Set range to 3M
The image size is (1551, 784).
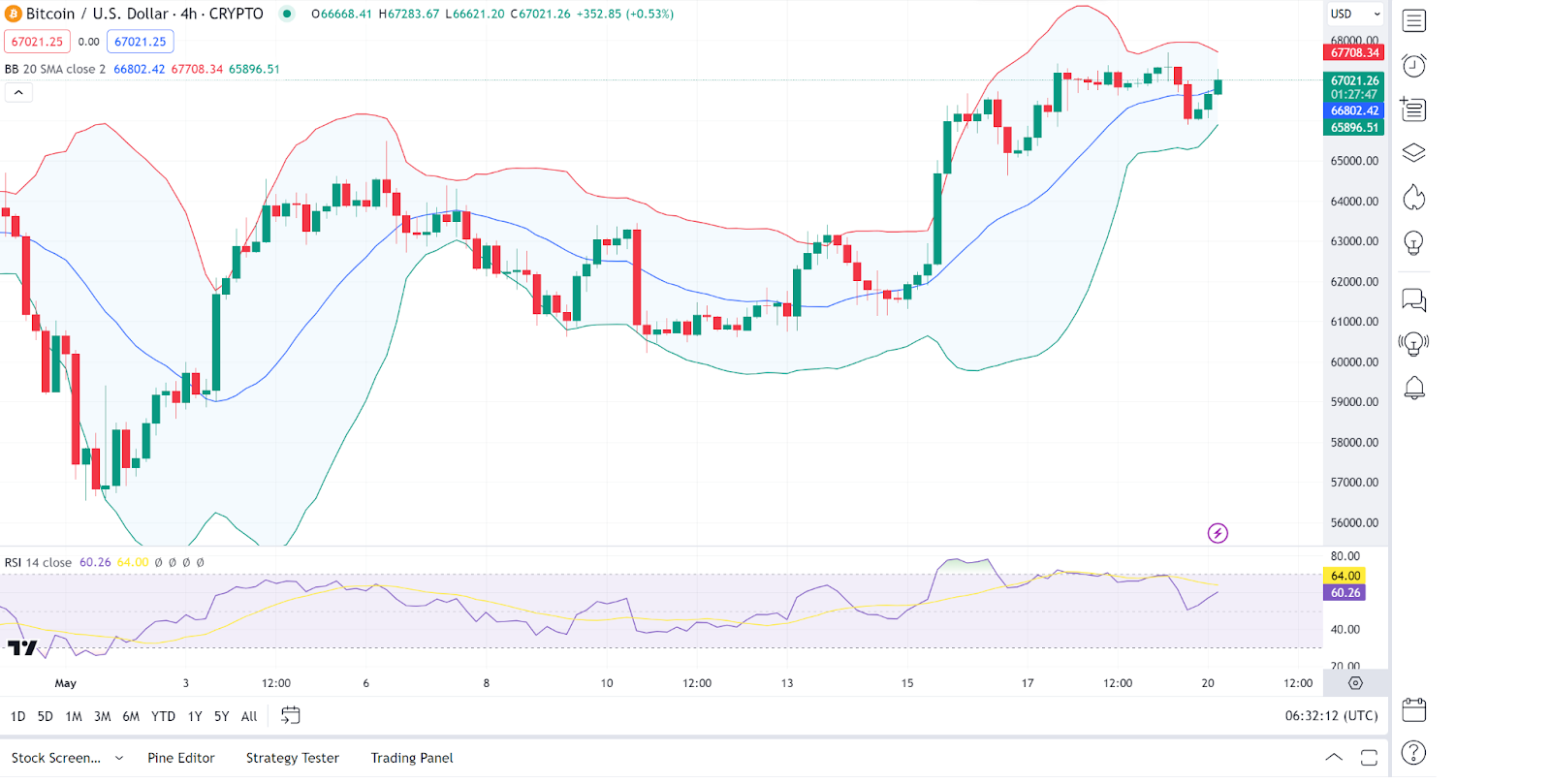102,716
